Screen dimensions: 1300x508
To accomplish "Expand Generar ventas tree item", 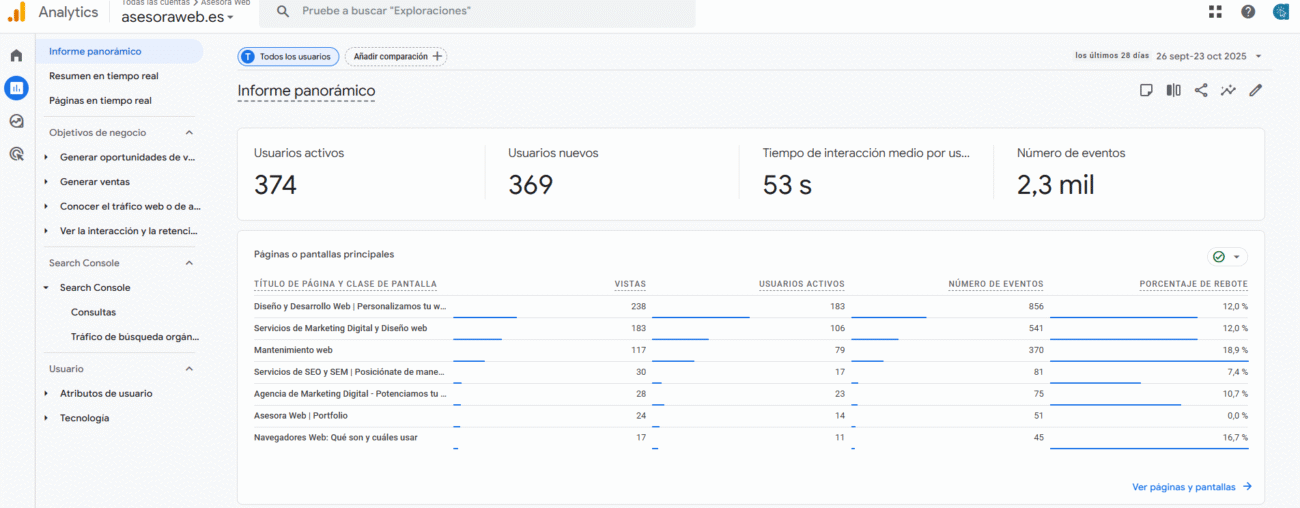I will pyautogui.click(x=46, y=182).
